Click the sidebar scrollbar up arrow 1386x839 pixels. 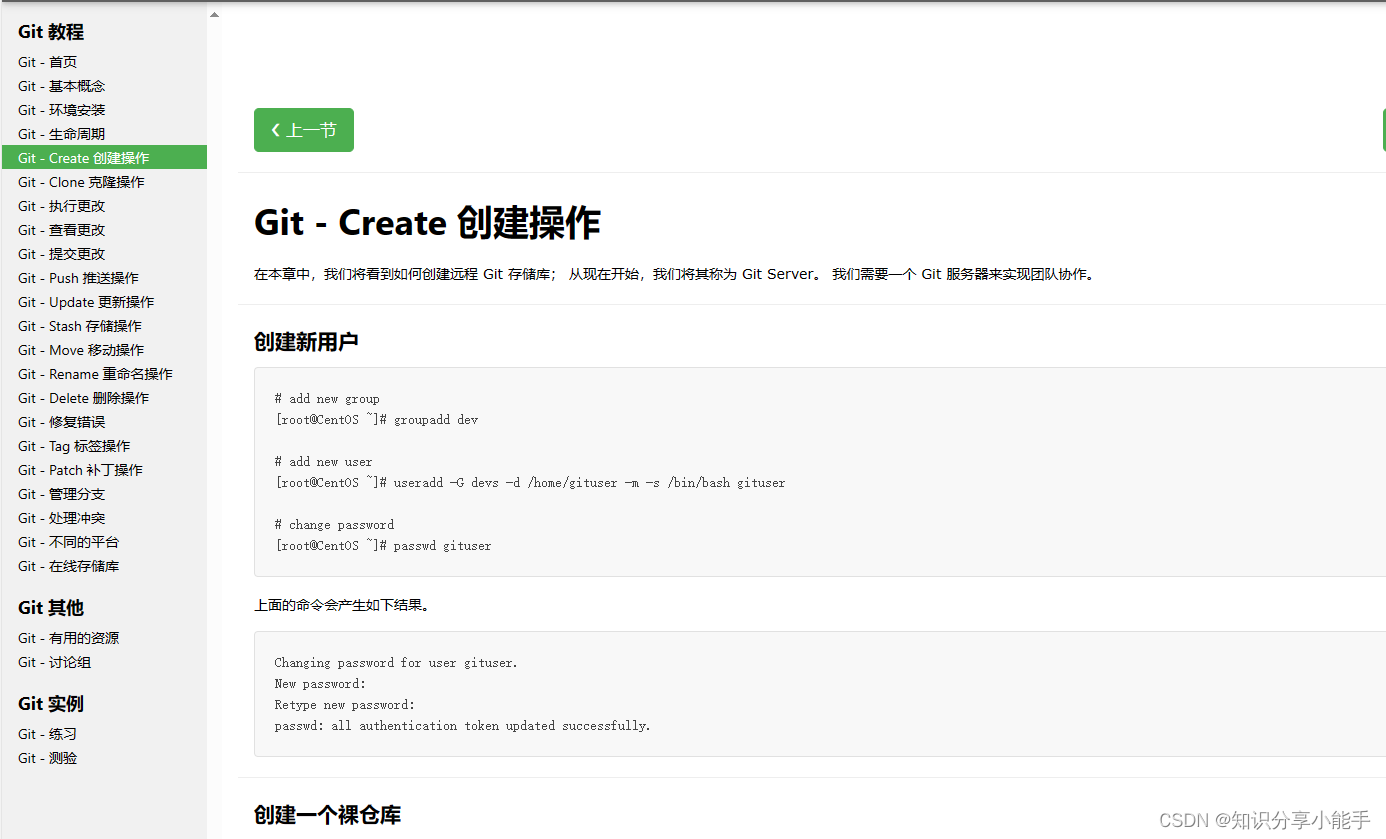coord(214,15)
